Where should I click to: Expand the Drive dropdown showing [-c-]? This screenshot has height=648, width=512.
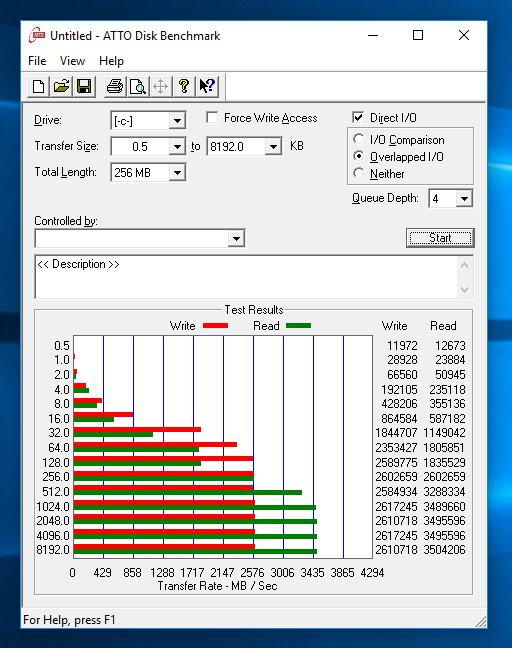click(x=177, y=121)
